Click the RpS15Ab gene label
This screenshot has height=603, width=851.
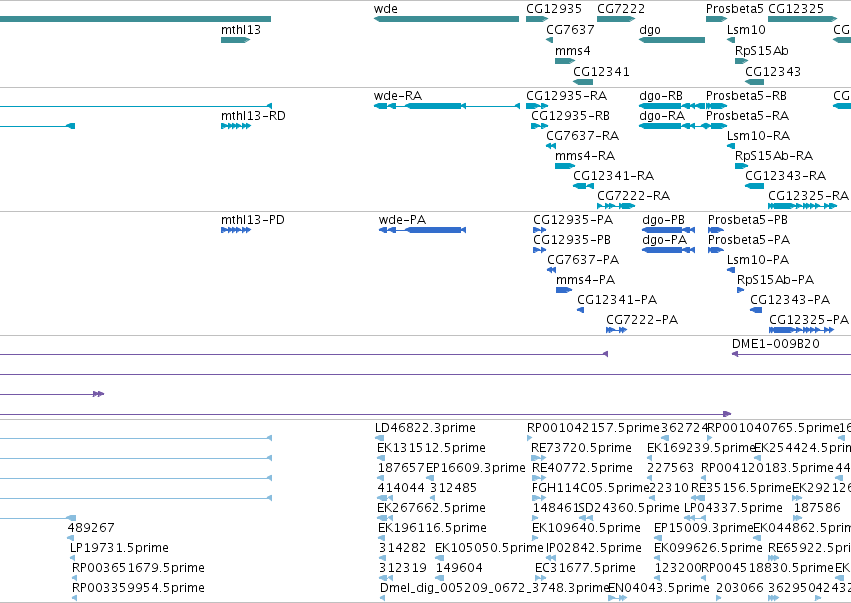[761, 50]
